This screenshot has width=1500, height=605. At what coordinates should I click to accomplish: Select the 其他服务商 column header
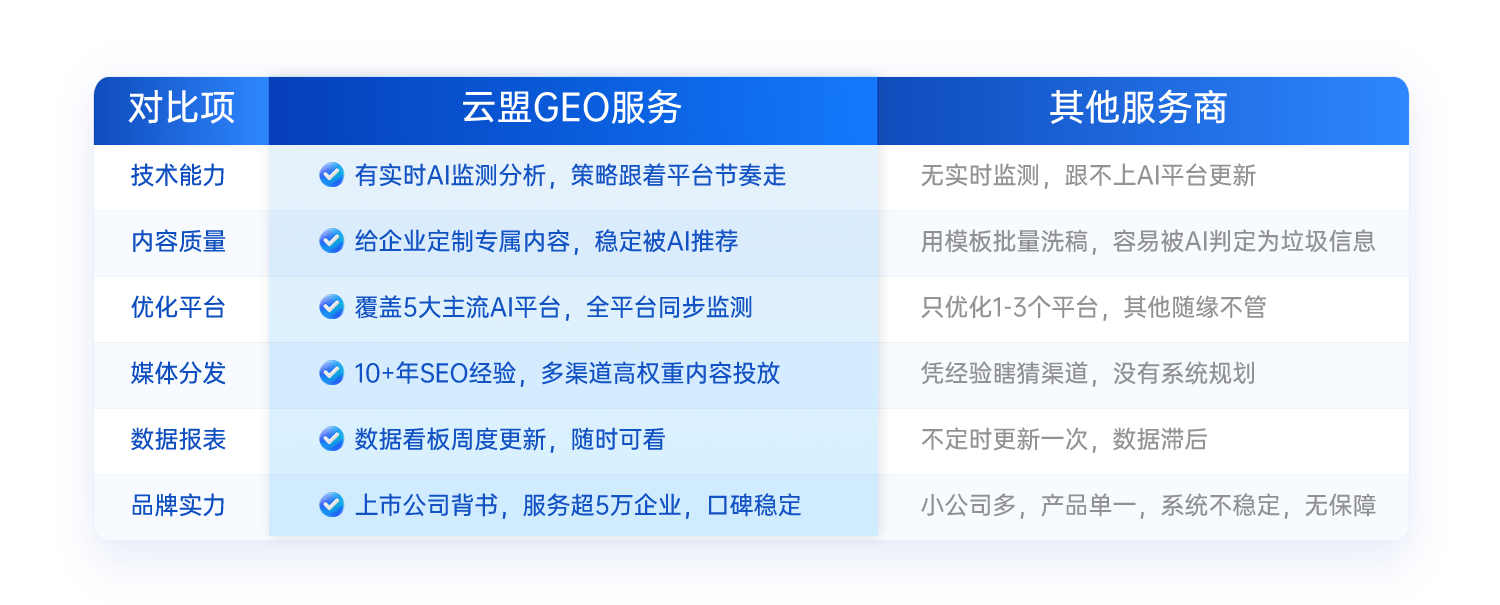(1143, 109)
